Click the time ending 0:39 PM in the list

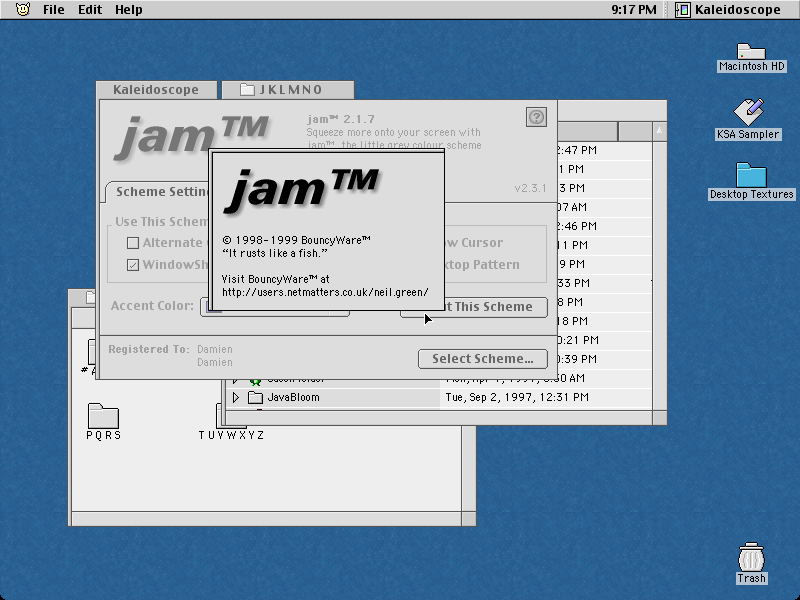pos(577,359)
